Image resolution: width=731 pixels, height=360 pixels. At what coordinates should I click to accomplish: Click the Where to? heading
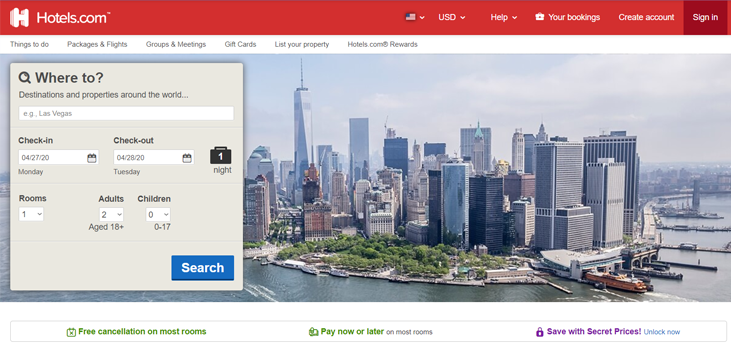[x=69, y=77]
